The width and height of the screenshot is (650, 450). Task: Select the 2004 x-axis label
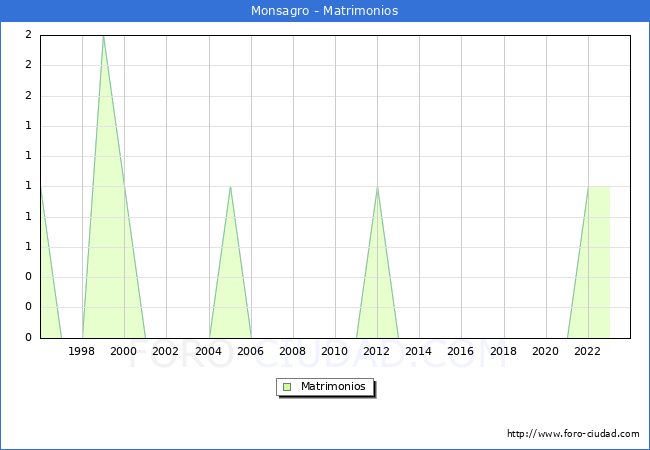point(208,351)
